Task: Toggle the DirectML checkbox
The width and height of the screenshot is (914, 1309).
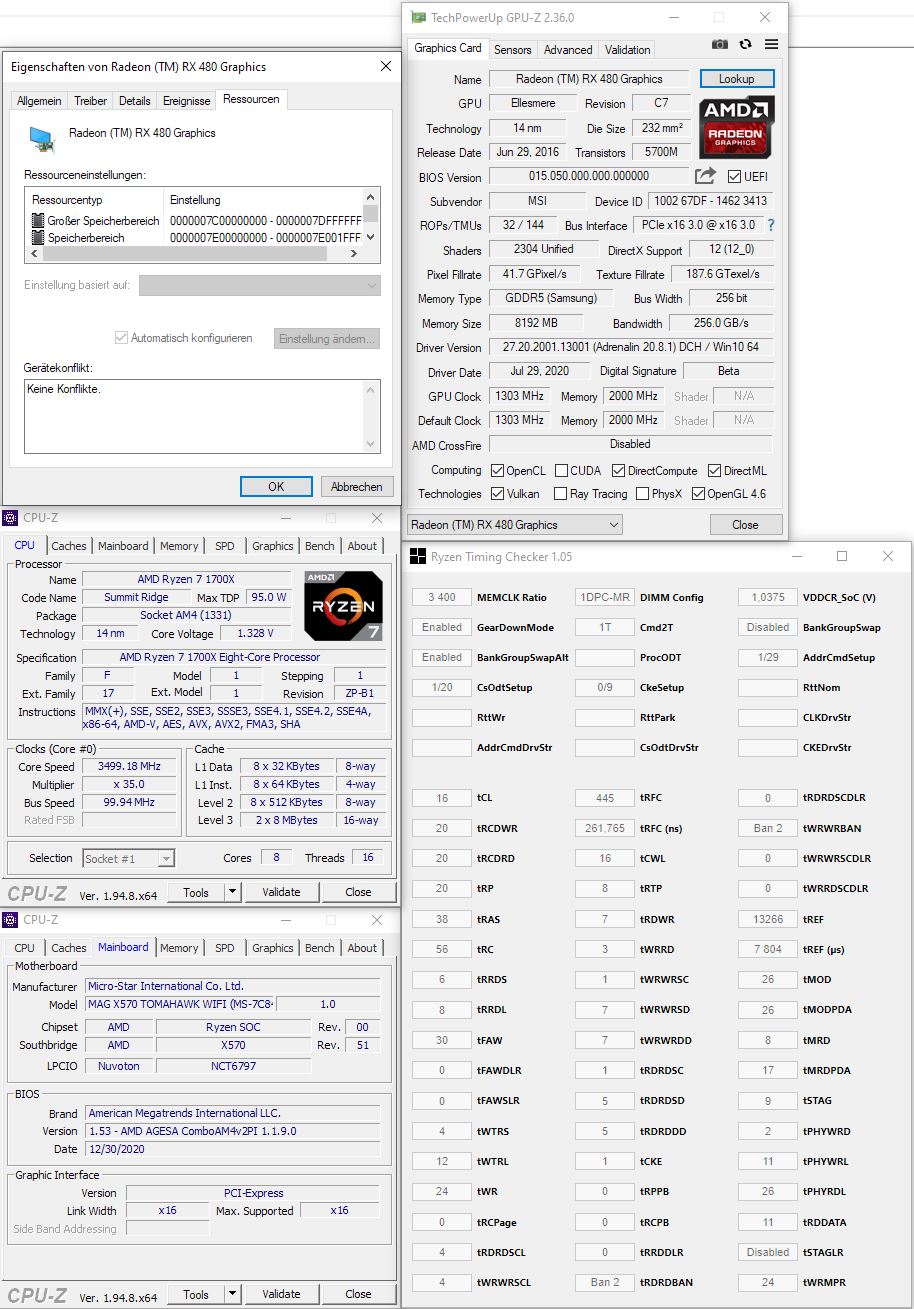Action: [x=715, y=470]
